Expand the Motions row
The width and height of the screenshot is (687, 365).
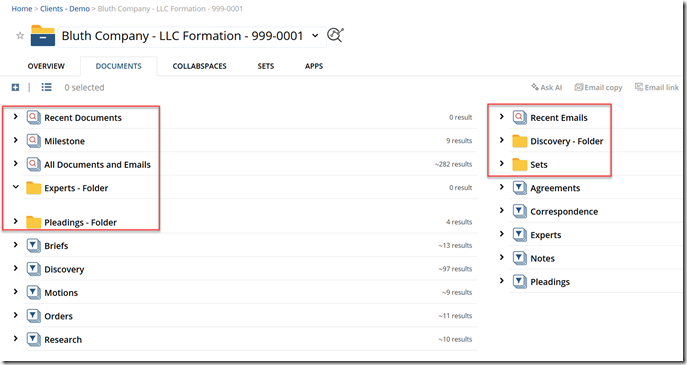coord(15,291)
